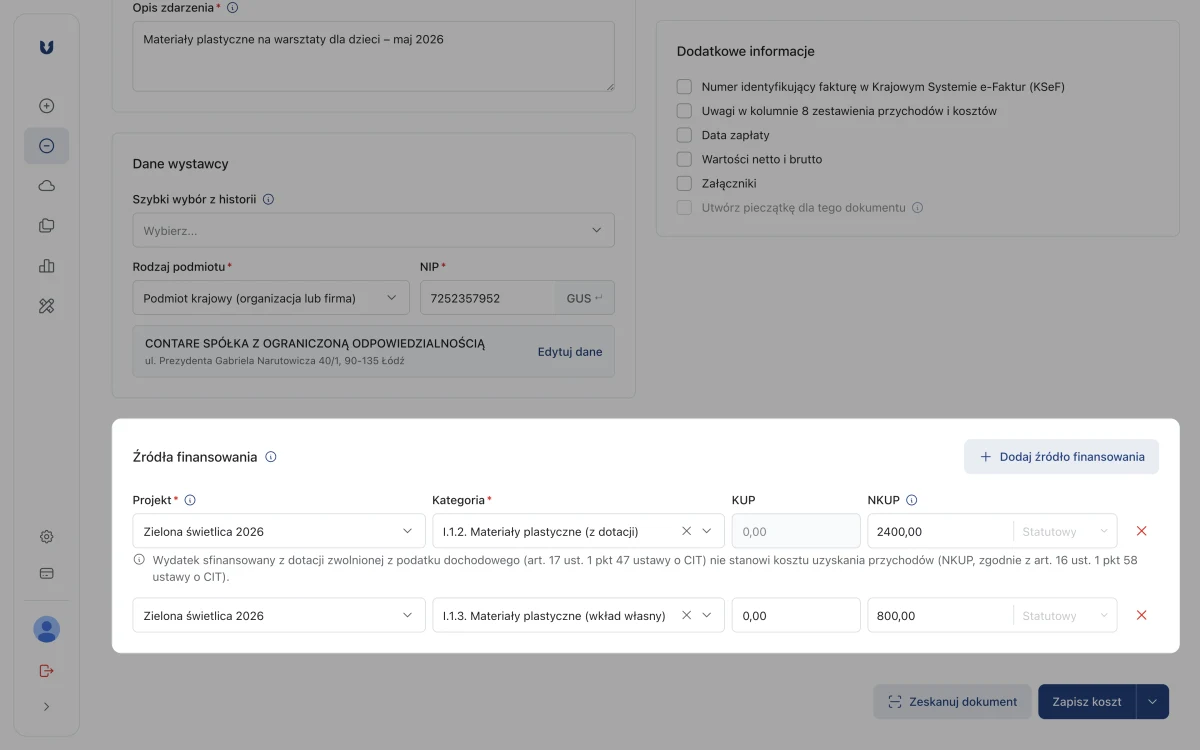Show info tooltip for Szybki wybór z historii
This screenshot has width=1200, height=750.
coord(268,199)
